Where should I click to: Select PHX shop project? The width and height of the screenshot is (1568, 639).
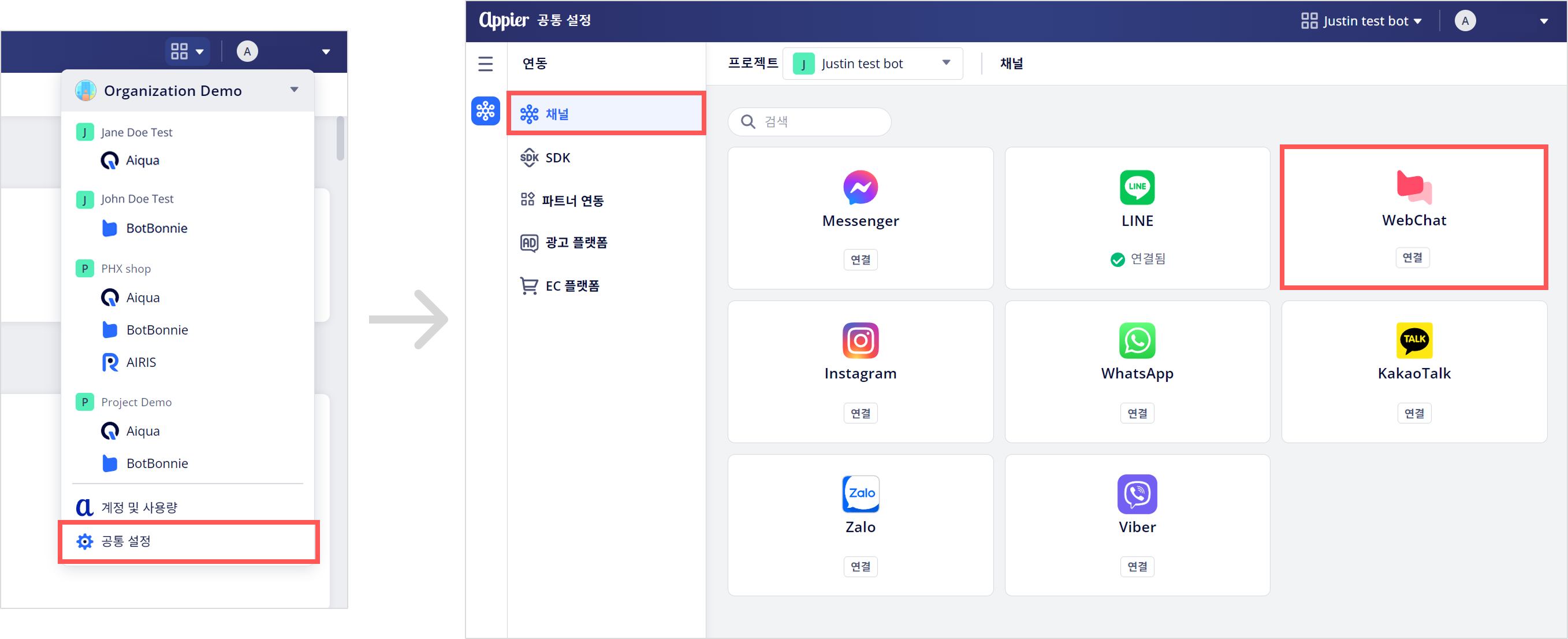coord(114,269)
